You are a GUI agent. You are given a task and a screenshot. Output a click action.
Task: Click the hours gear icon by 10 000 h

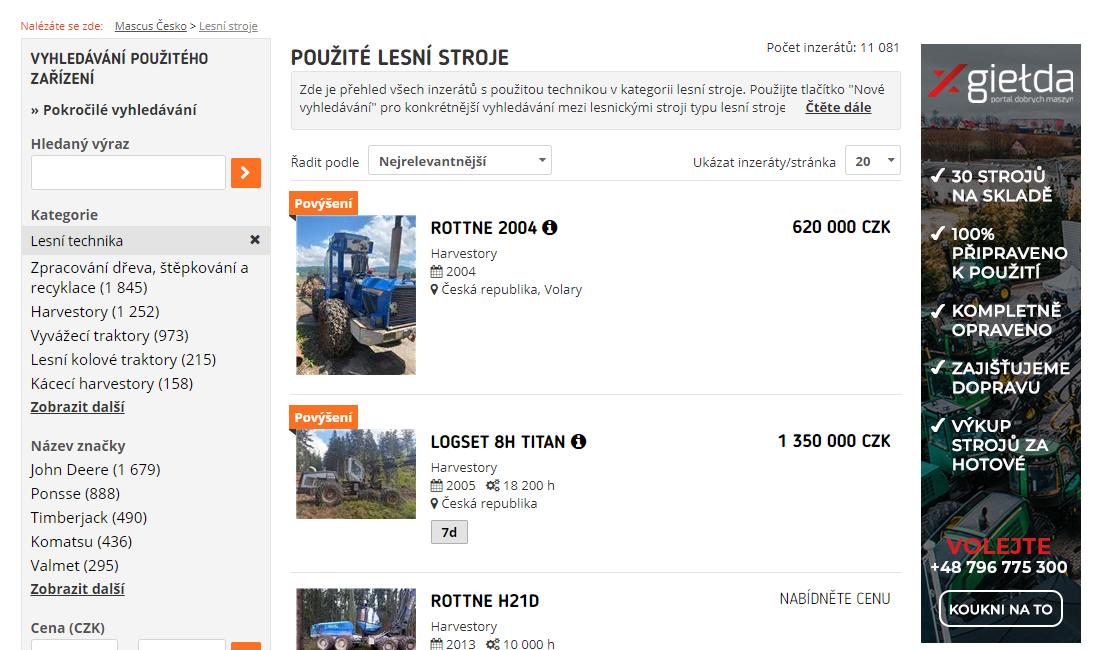coord(493,644)
